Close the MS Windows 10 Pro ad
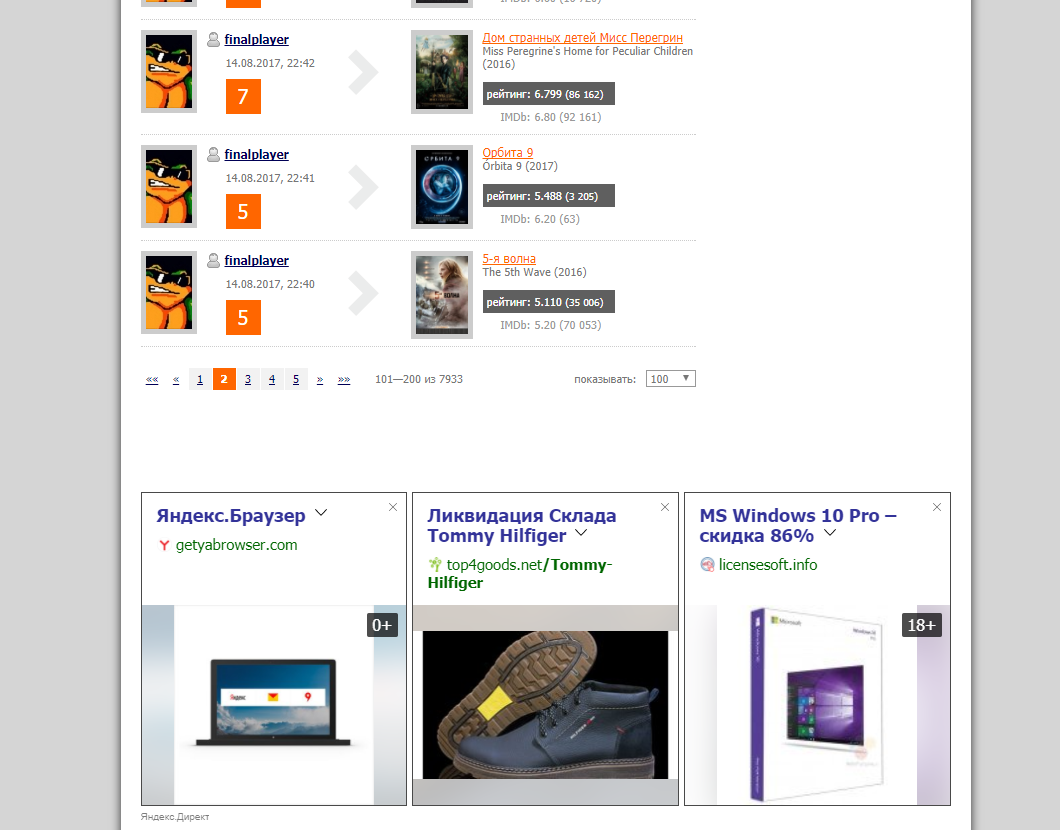This screenshot has height=830, width=1060. click(x=936, y=507)
